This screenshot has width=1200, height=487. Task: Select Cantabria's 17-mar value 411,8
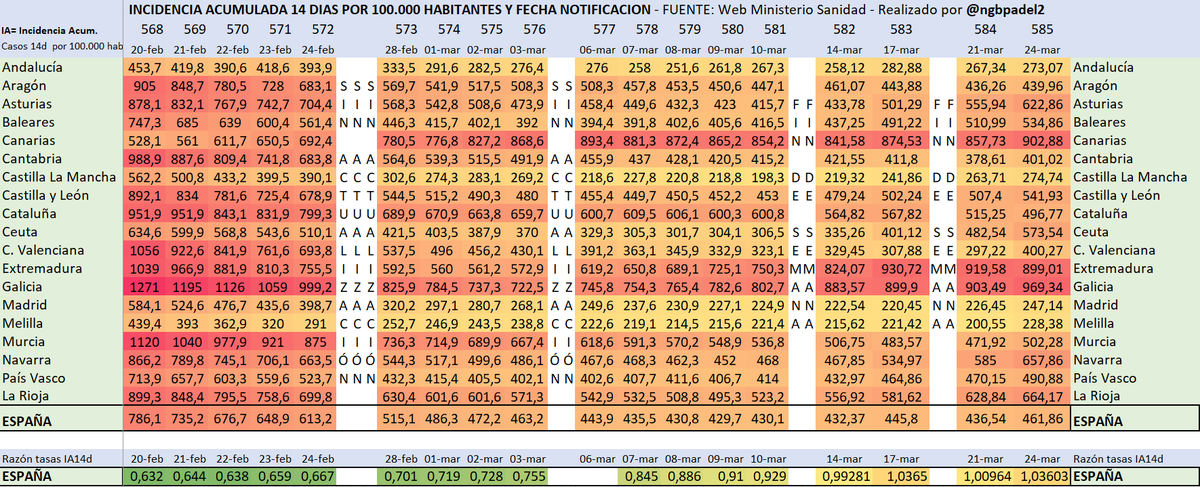point(902,159)
